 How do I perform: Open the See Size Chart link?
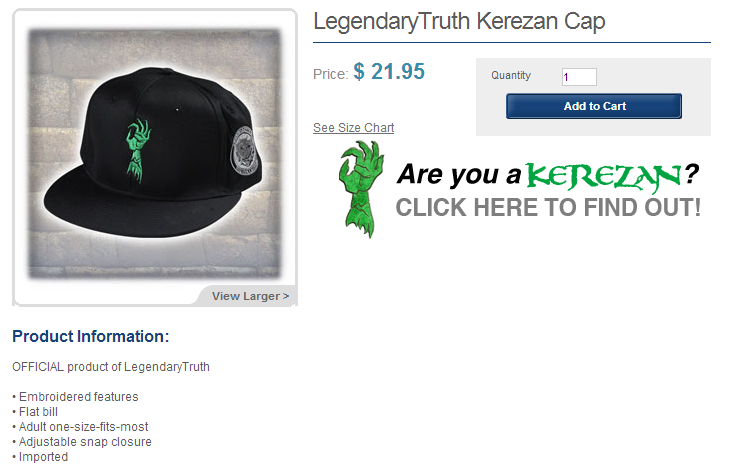pos(353,128)
